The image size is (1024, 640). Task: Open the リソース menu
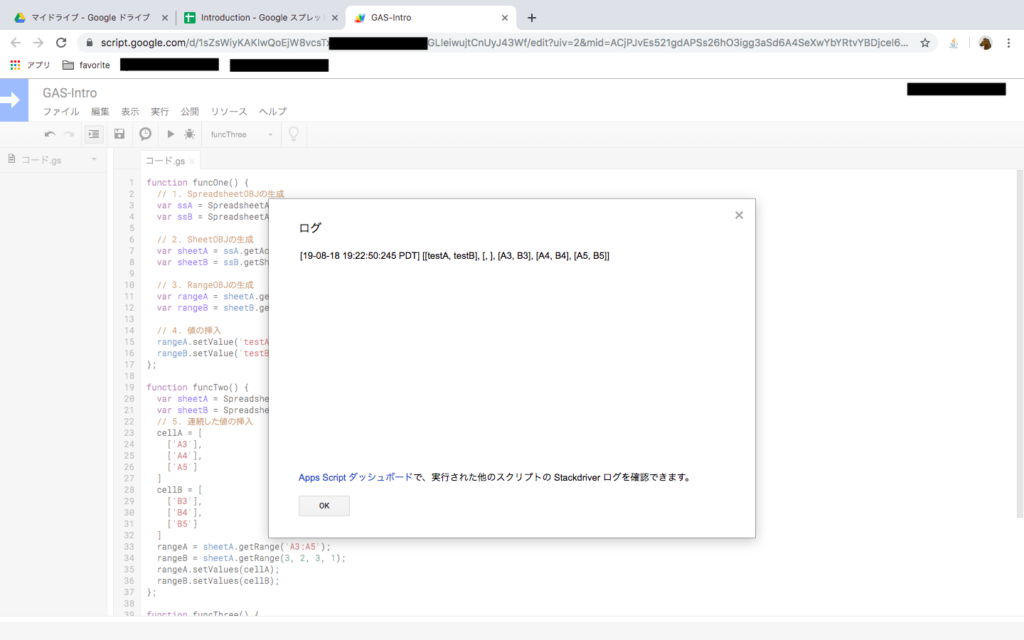pyautogui.click(x=229, y=112)
